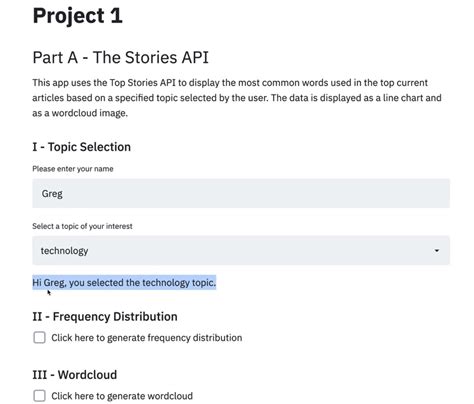Click the Project 1 title heading
Image resolution: width=474 pixels, height=404 pixels.
click(x=78, y=16)
